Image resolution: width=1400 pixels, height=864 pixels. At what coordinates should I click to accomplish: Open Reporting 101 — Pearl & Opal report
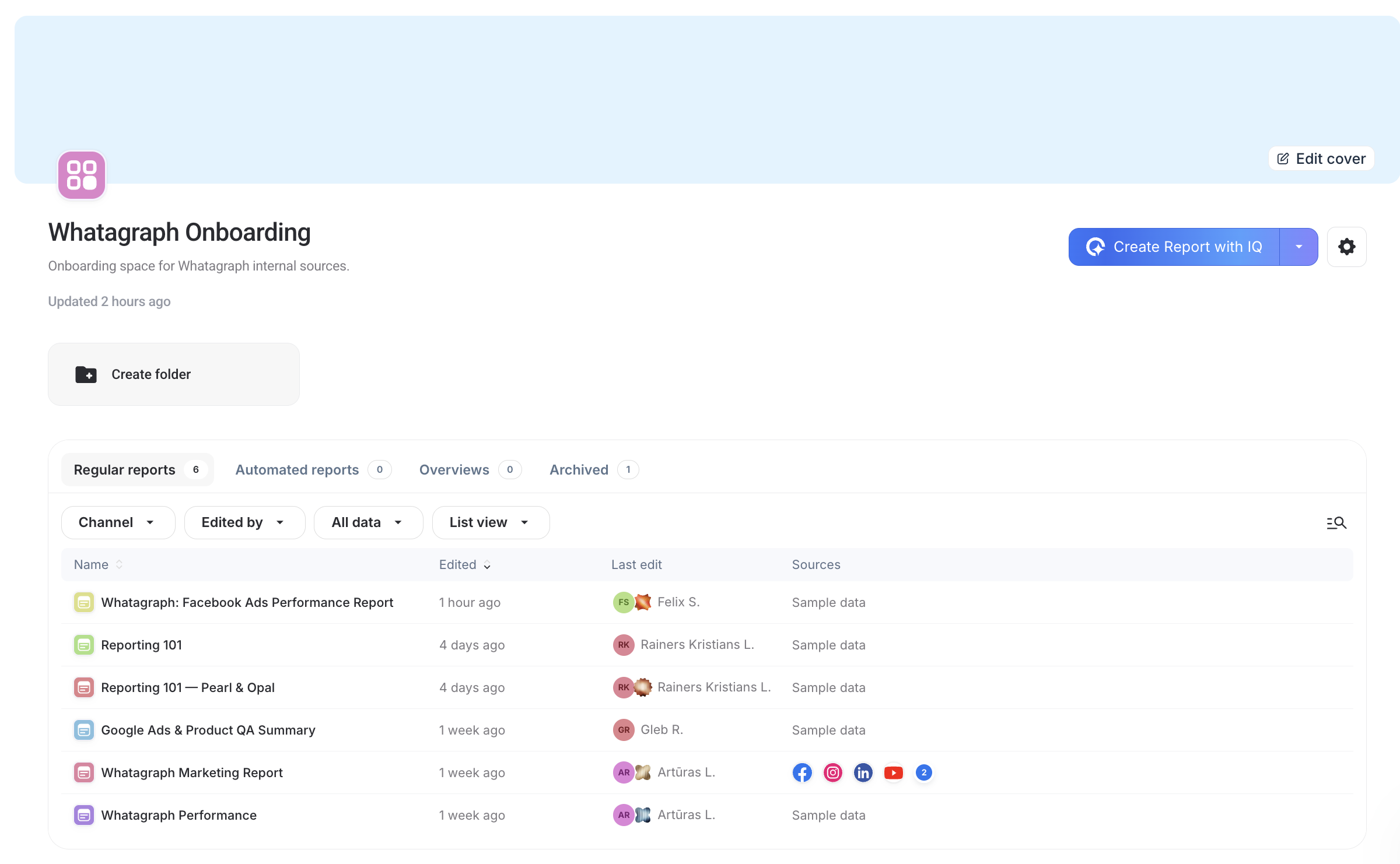tap(188, 687)
